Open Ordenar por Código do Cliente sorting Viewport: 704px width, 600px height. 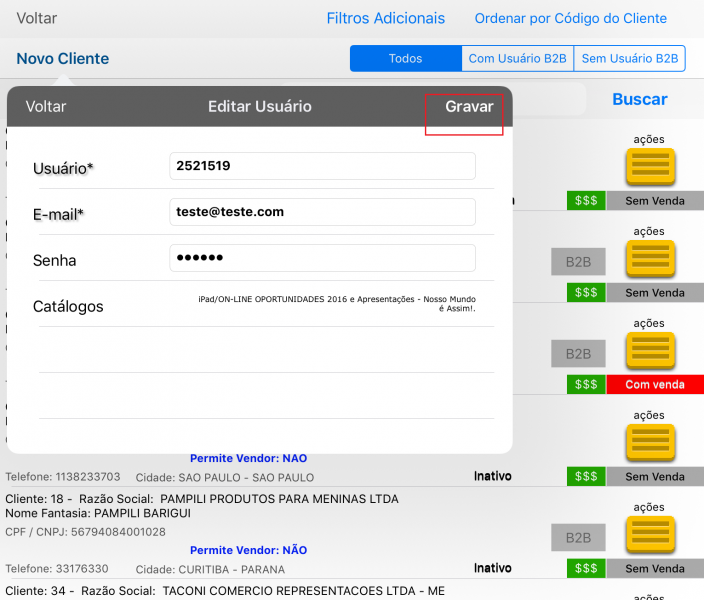[570, 18]
